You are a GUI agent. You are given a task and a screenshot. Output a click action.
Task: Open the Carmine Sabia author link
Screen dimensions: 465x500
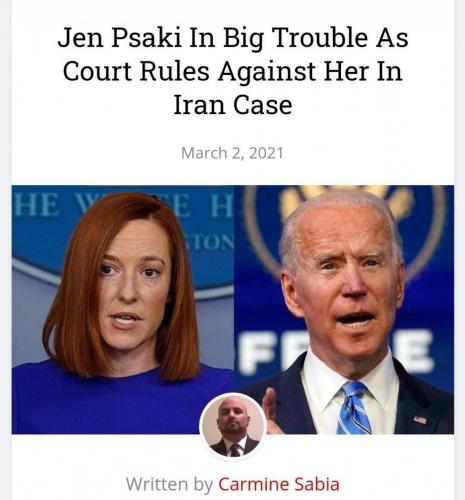click(x=279, y=484)
